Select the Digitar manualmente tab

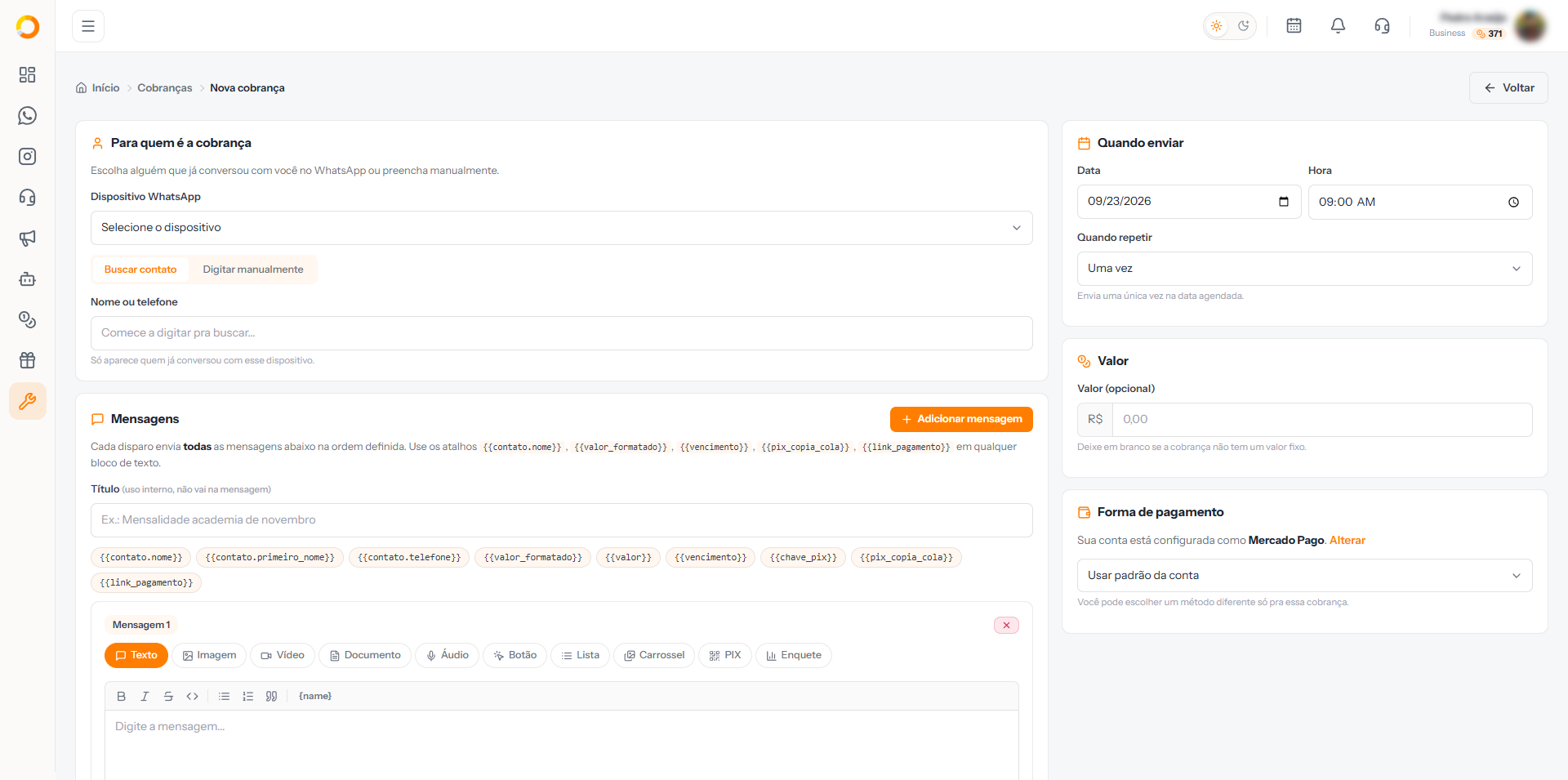253,270
